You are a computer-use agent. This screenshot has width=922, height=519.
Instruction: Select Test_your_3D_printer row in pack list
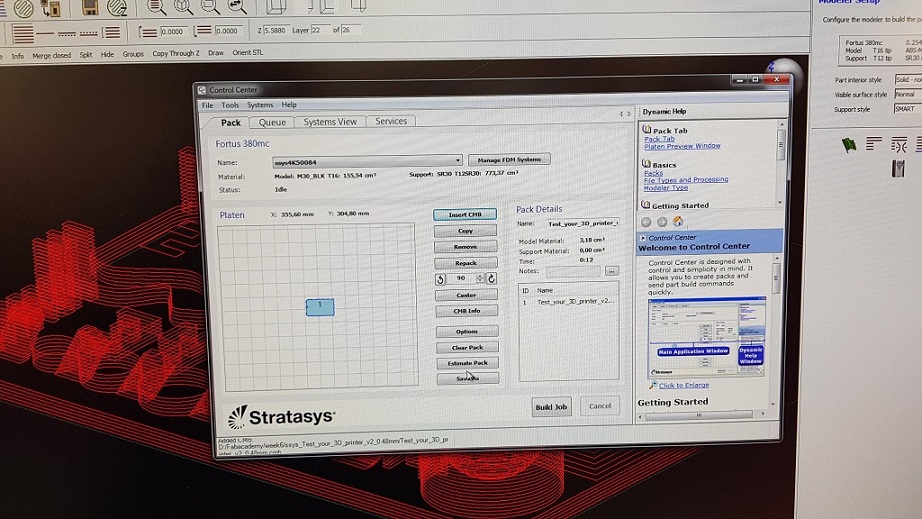point(569,302)
